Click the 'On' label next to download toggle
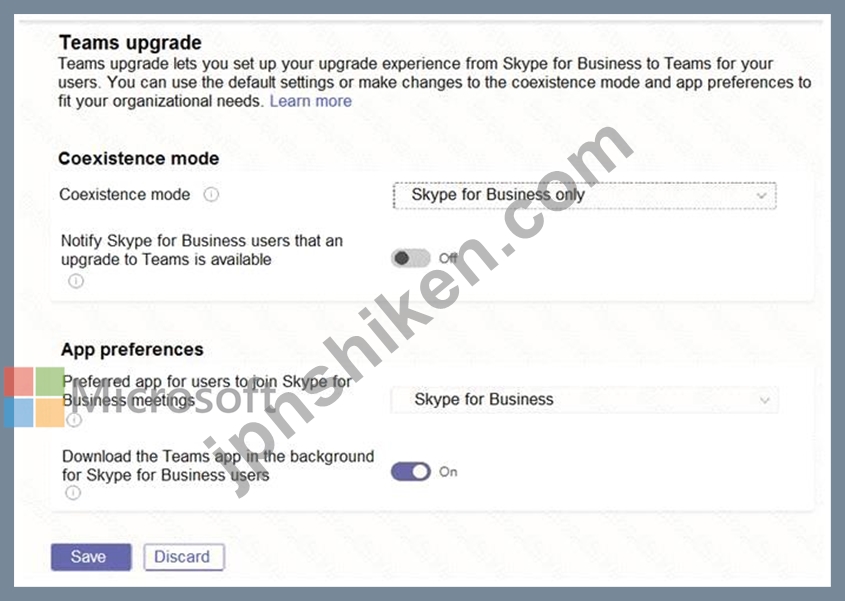 448,472
